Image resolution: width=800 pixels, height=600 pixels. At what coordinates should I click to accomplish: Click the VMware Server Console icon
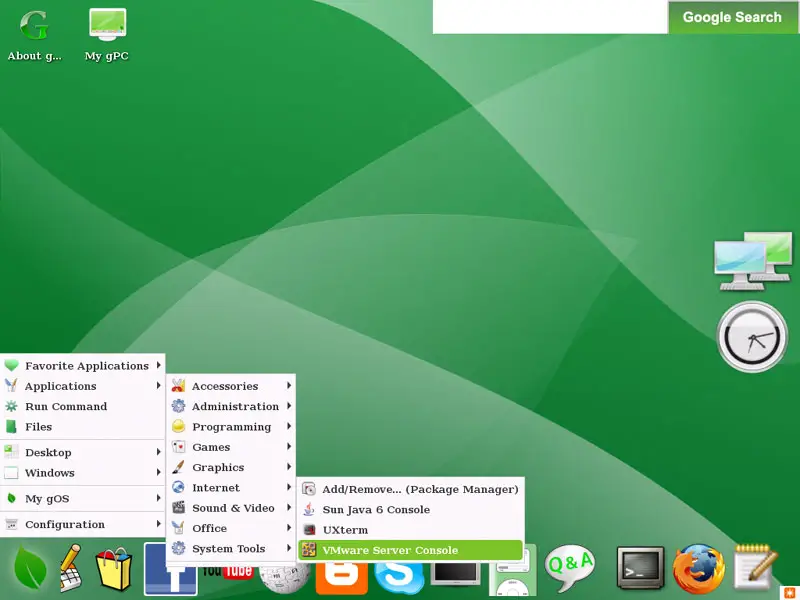point(309,549)
